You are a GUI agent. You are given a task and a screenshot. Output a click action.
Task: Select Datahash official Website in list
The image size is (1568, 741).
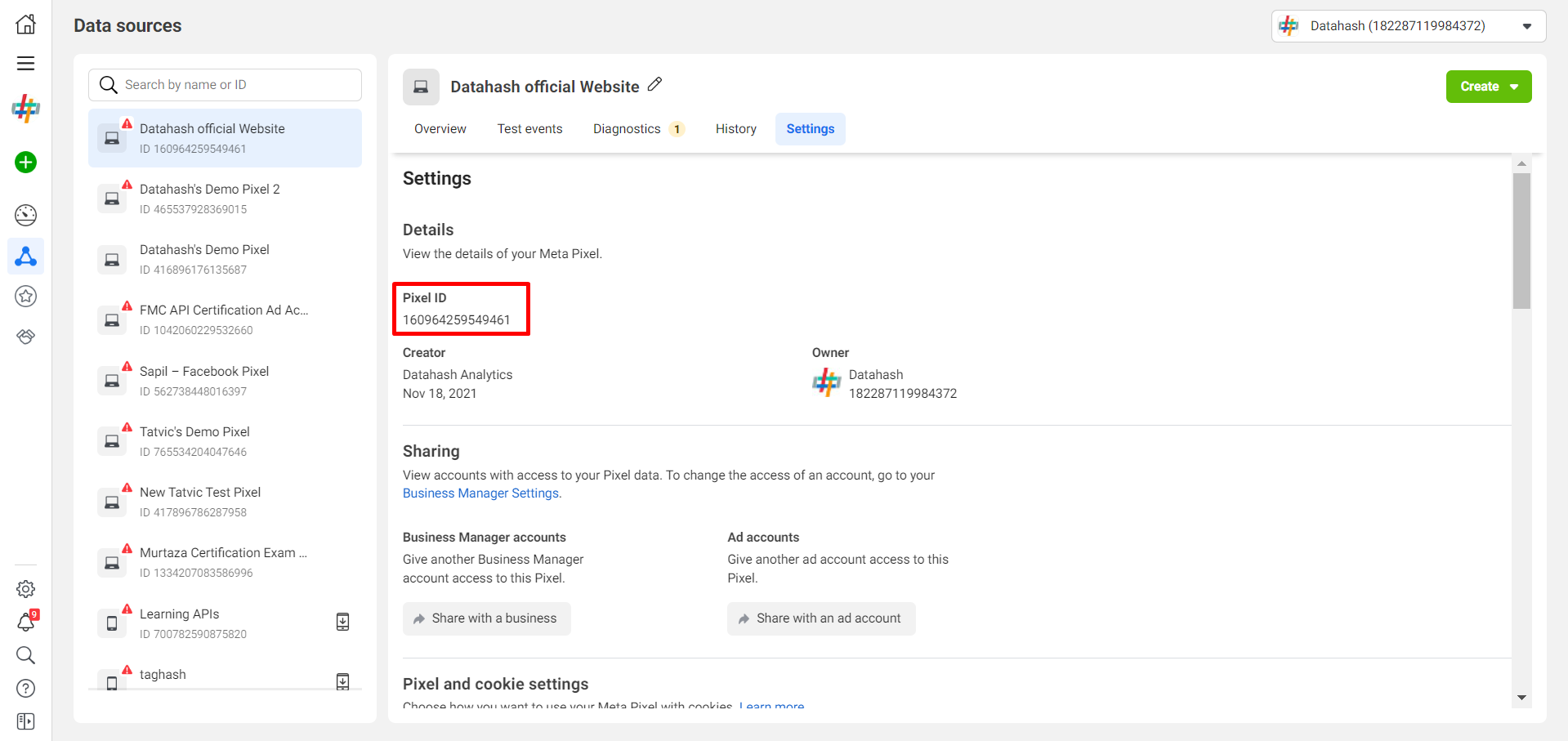pos(225,138)
